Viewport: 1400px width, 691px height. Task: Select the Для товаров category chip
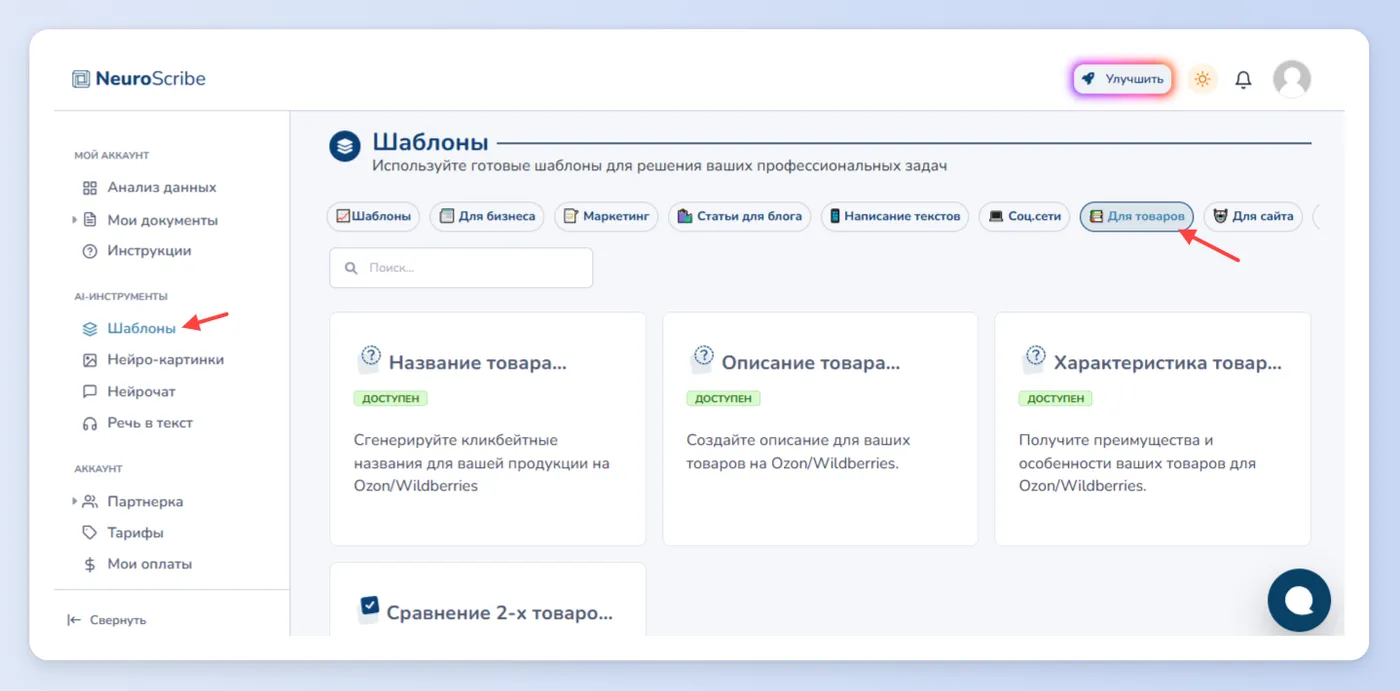point(1137,216)
